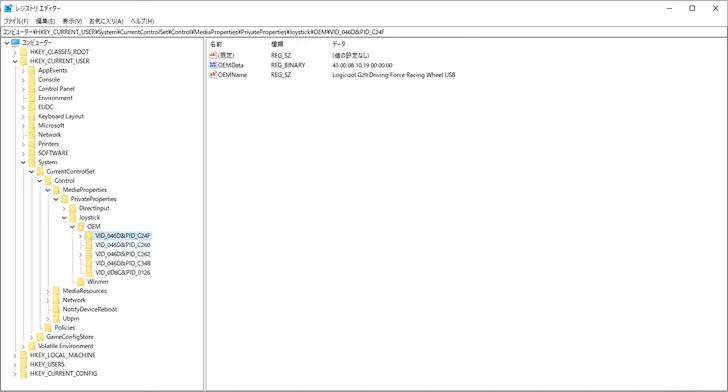Collapse the コンピューター root node
Image resolution: width=728 pixels, height=392 pixels.
6,43
